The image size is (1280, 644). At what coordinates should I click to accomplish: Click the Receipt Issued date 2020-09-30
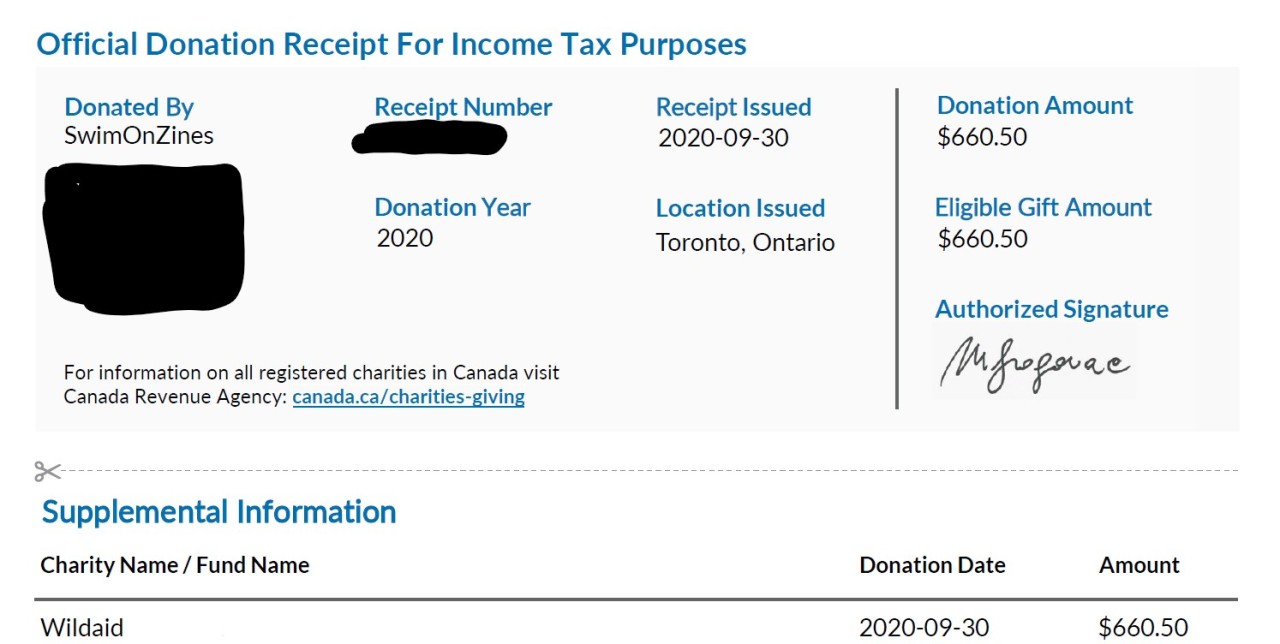point(723,138)
